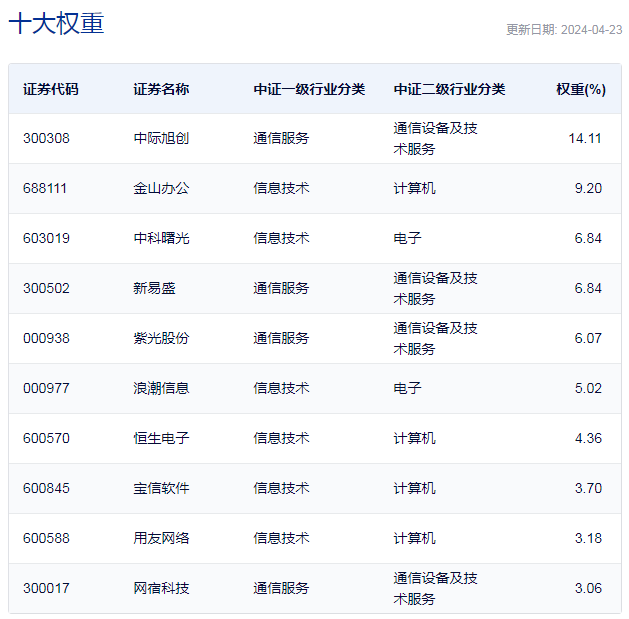The image size is (629, 619).
Task: Select stock name 金山办公
Action: 161,188
